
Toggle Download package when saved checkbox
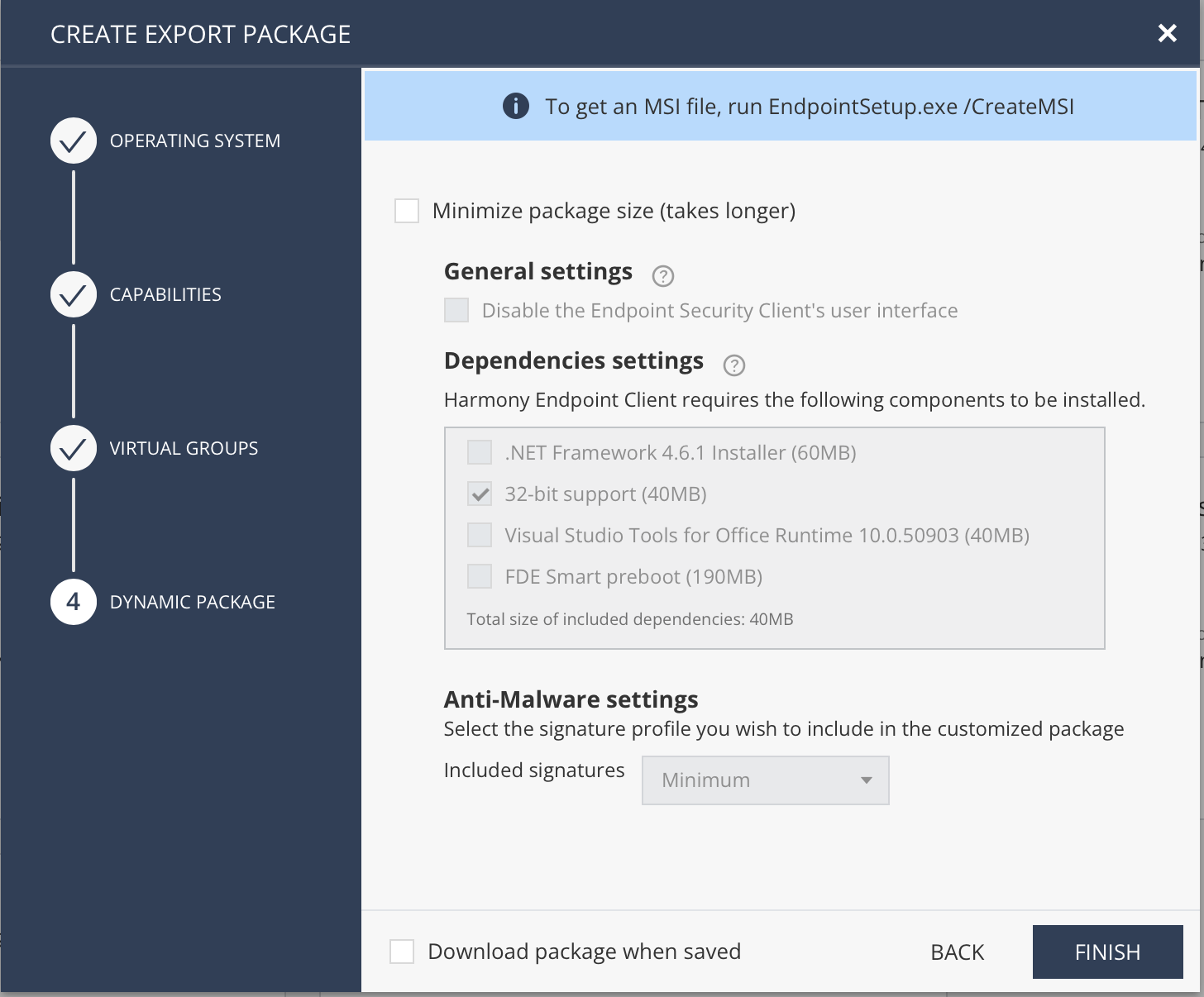(x=402, y=952)
